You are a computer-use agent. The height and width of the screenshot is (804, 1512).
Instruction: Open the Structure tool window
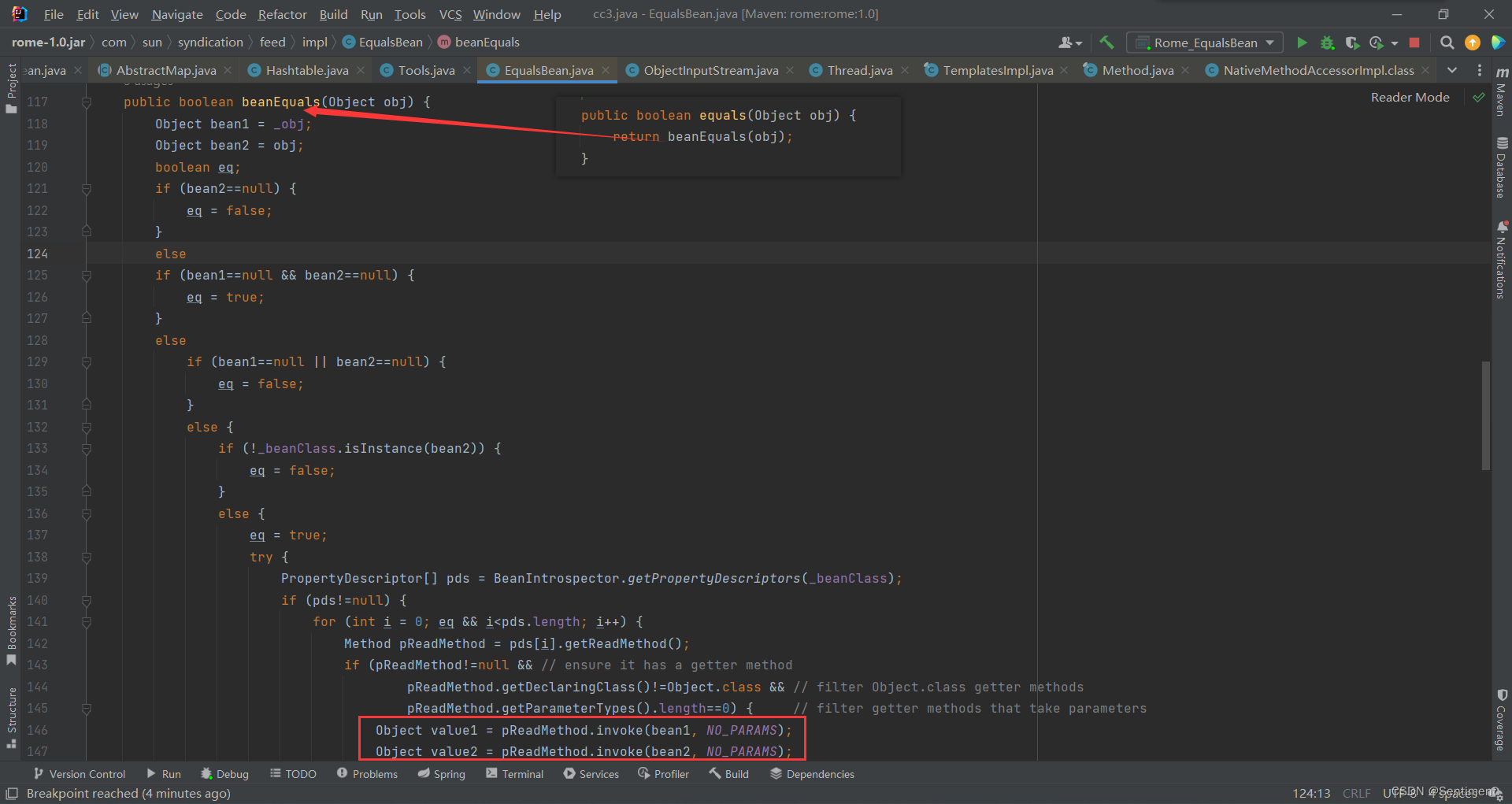(11, 717)
